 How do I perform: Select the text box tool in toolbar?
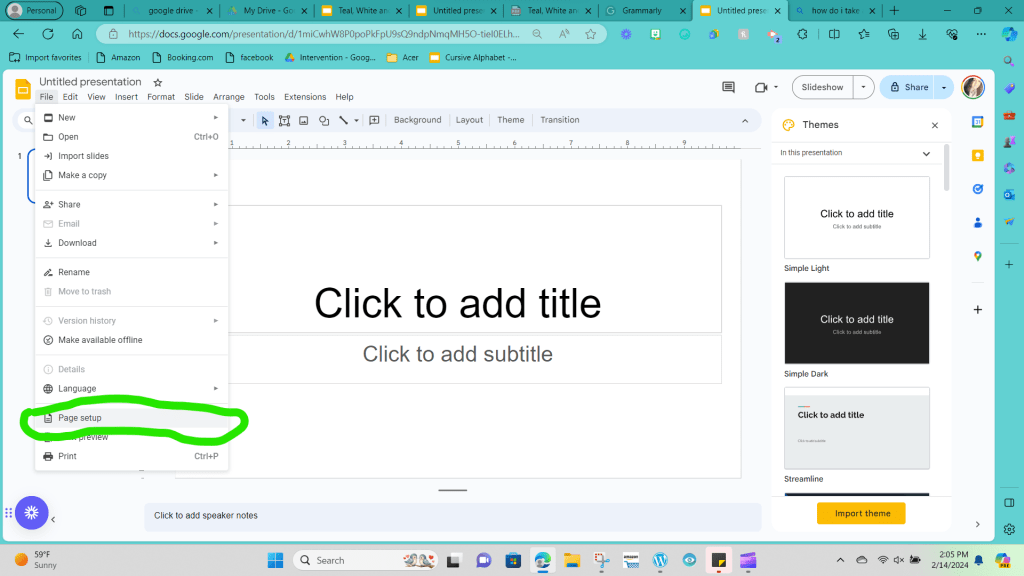pos(285,120)
